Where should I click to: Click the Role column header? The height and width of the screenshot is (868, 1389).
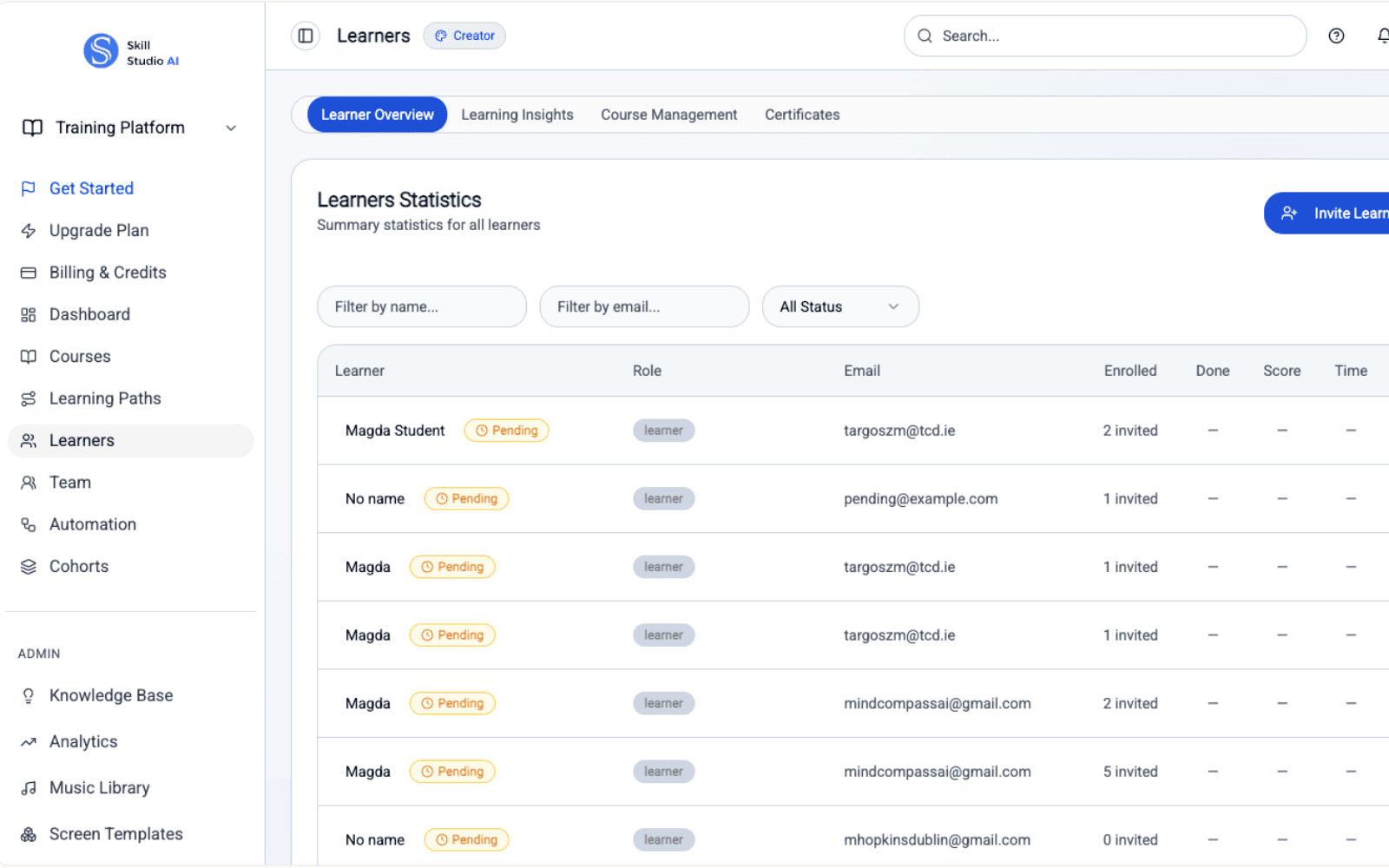click(x=647, y=371)
